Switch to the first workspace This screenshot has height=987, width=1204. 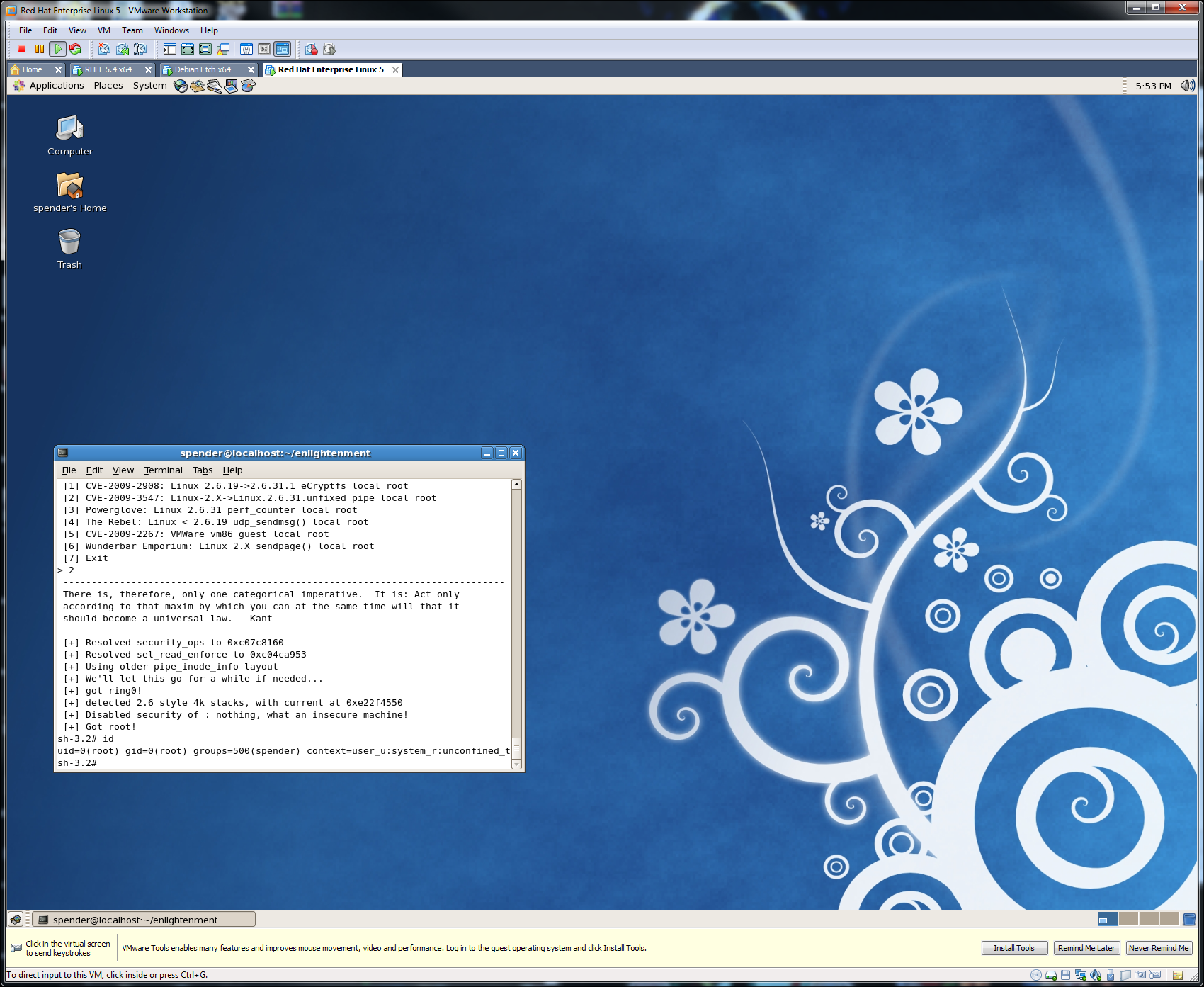(x=1108, y=920)
